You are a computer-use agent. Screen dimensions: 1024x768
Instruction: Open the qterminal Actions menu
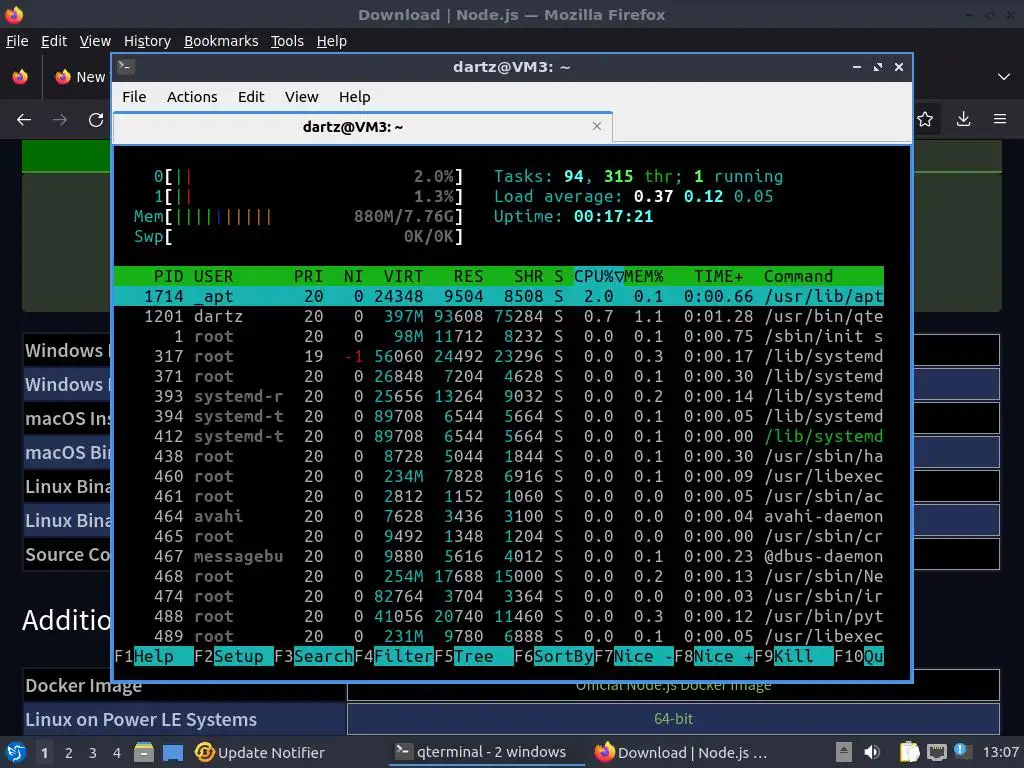pos(192,97)
